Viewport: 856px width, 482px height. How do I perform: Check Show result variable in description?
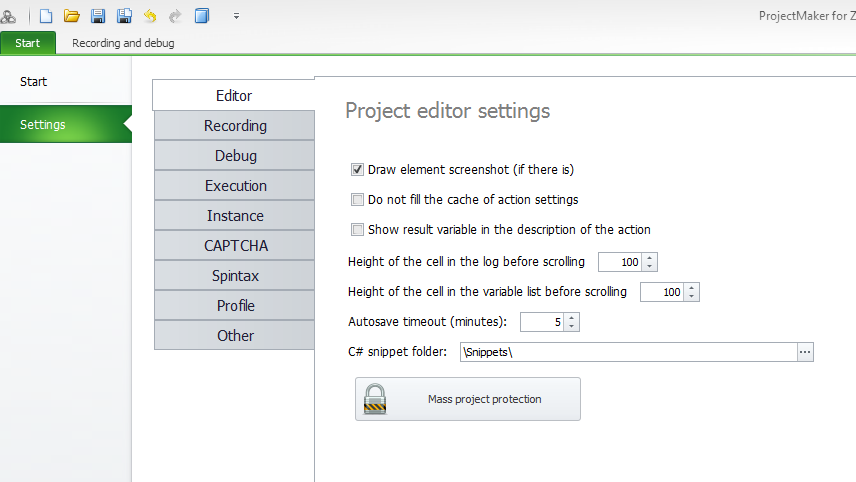coord(357,230)
